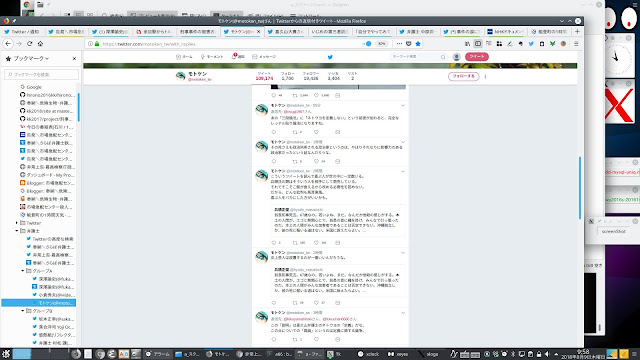The width and height of the screenshot is (640, 360).
Task: Click the page vertical scrollbar thumb
Action: pyautogui.click(x=580, y=188)
